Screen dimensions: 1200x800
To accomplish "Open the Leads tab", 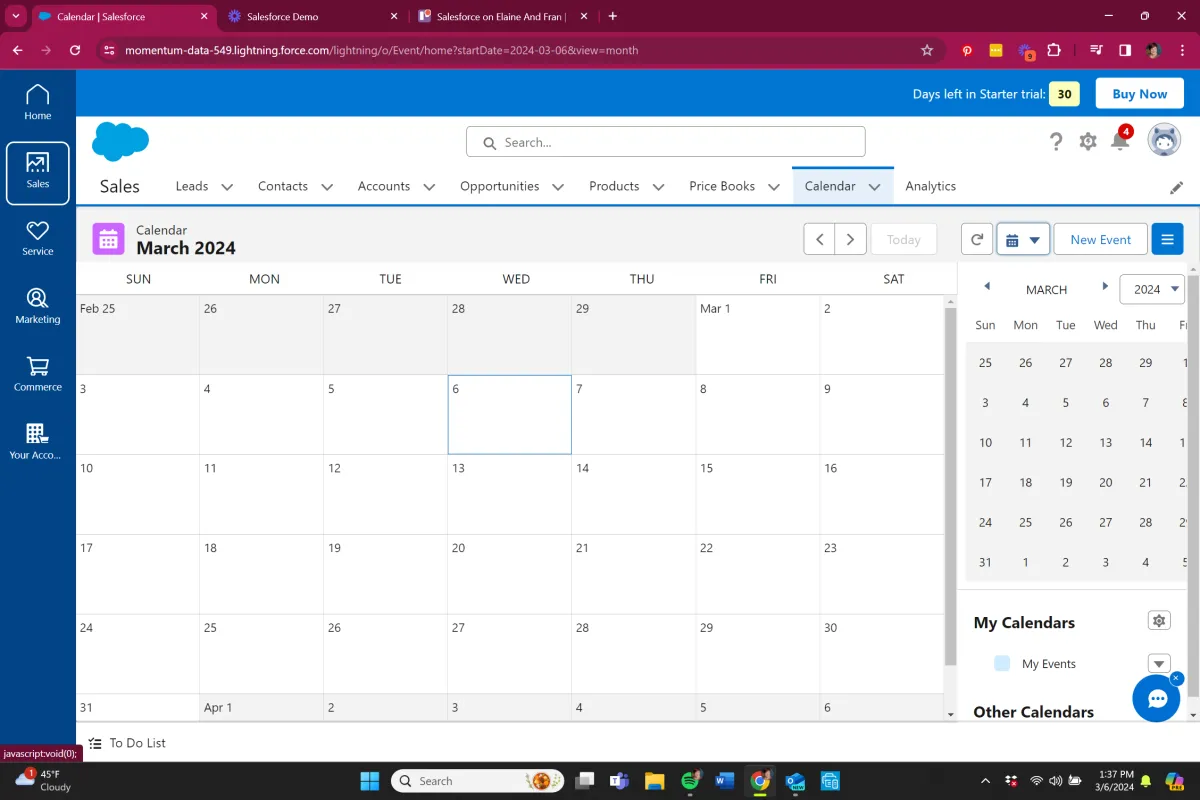I will point(192,186).
